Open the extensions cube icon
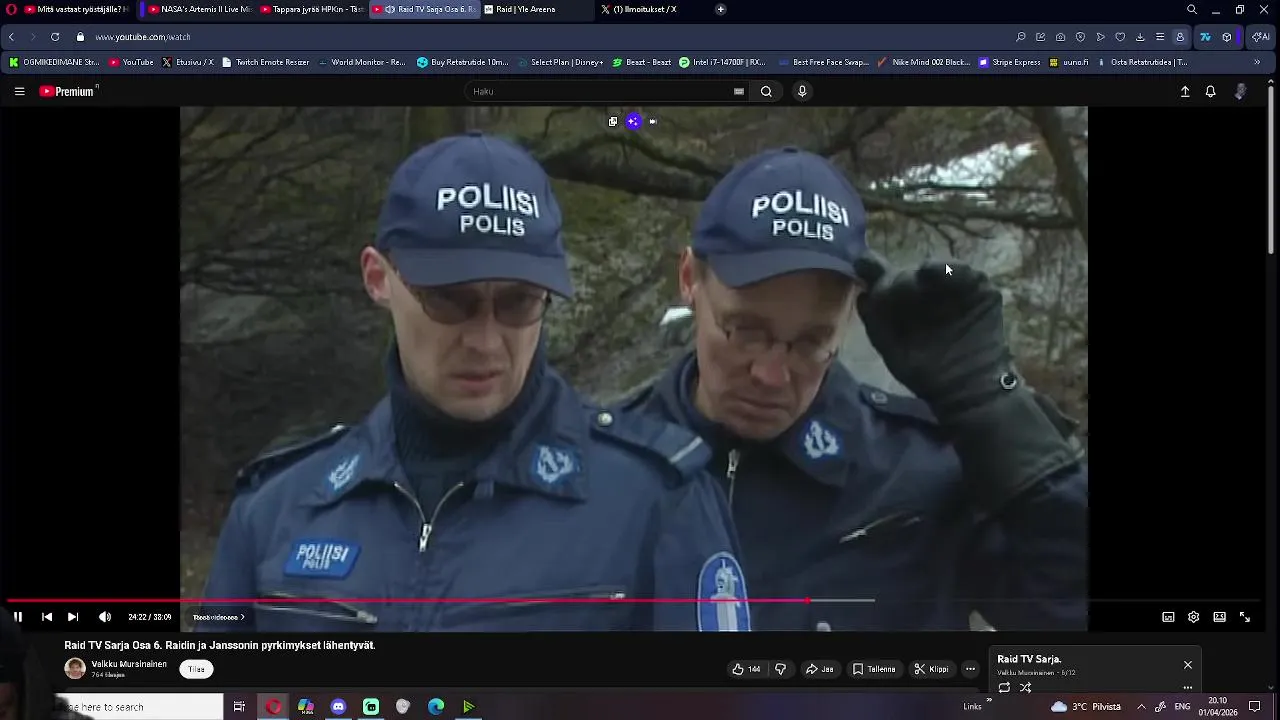The height and width of the screenshot is (720, 1280). 1227,37
